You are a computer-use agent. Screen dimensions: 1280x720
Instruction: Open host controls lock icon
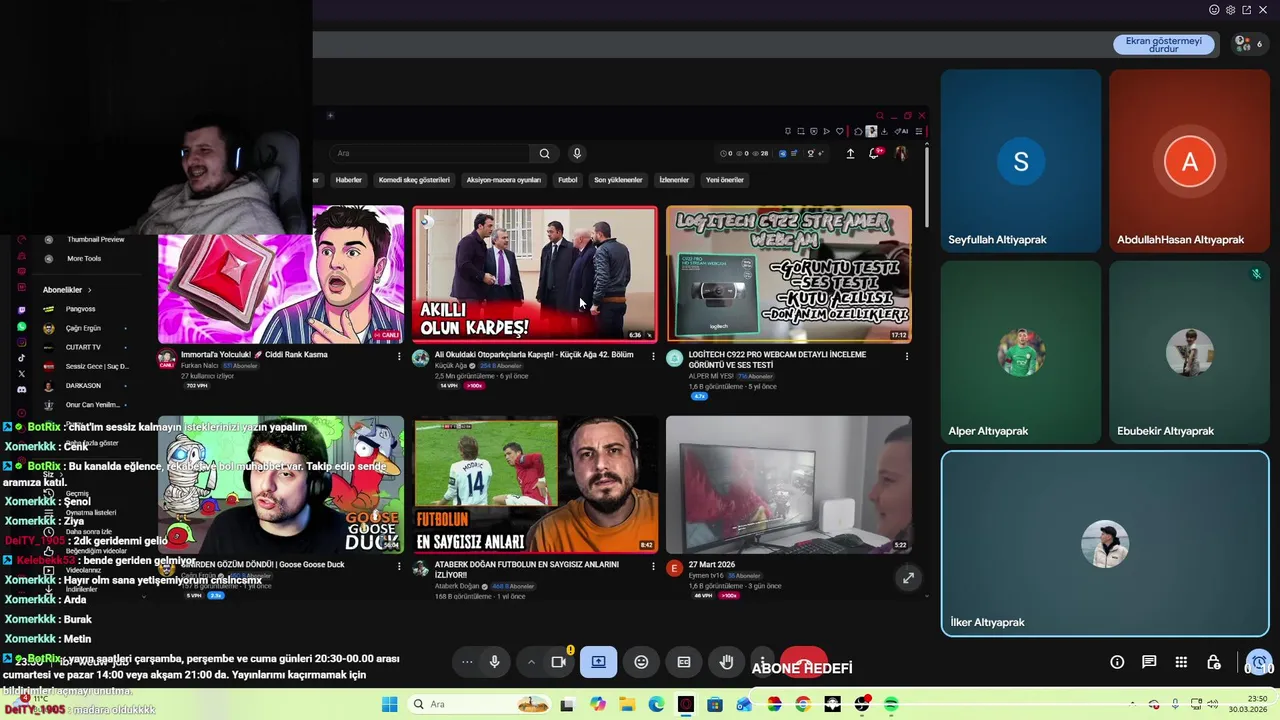(x=1213, y=662)
